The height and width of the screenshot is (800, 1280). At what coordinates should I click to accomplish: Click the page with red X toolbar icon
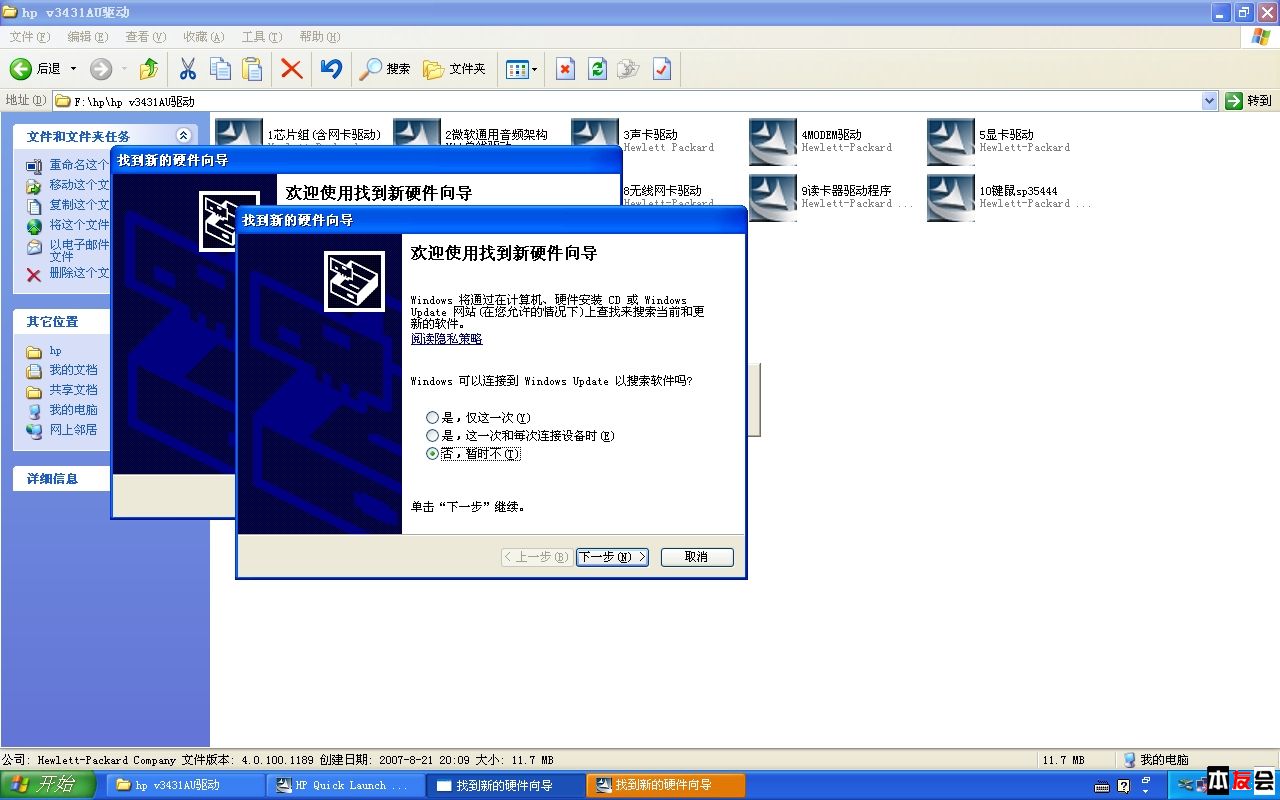click(565, 69)
